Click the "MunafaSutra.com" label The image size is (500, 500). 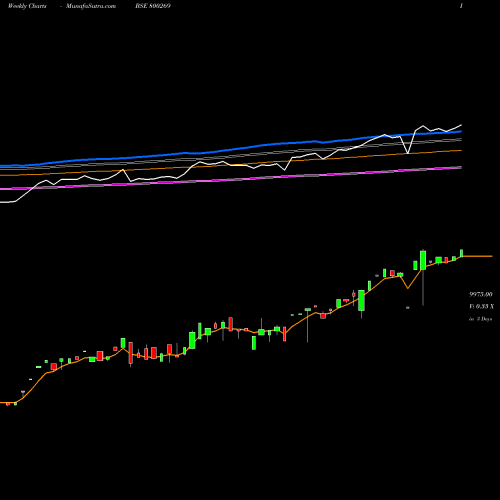[x=91, y=6]
